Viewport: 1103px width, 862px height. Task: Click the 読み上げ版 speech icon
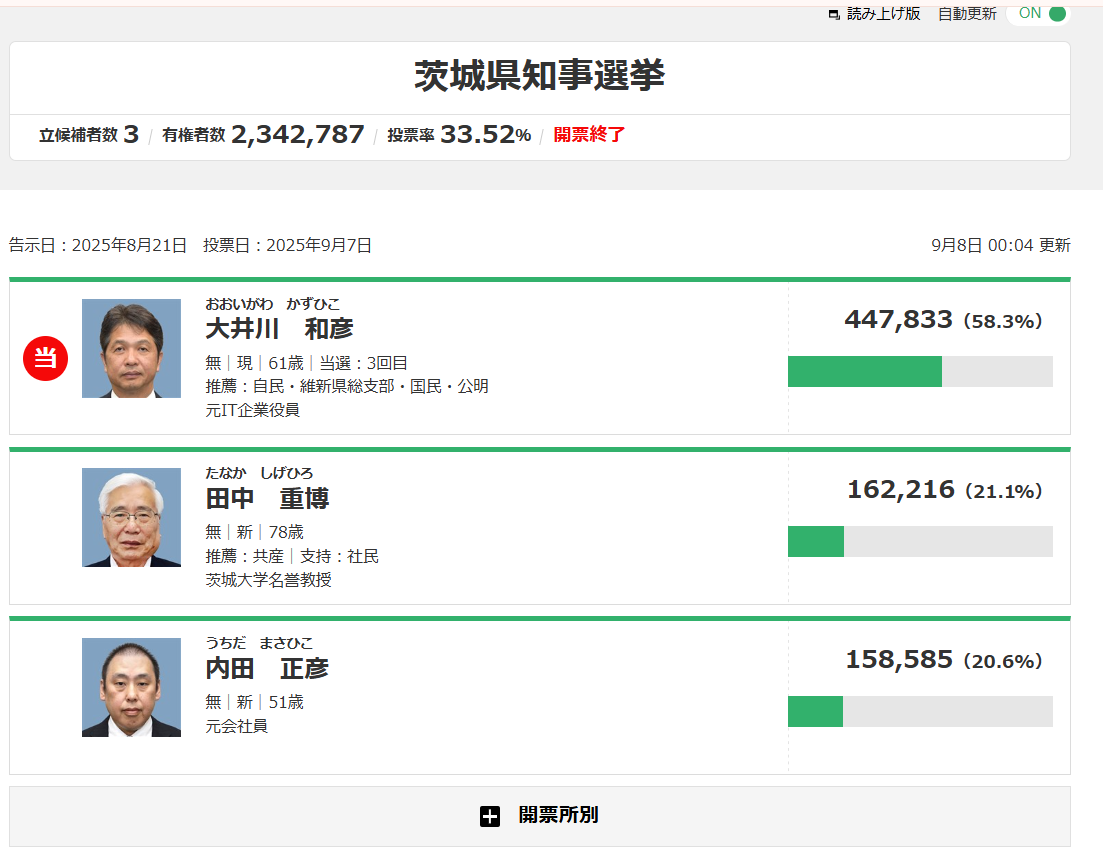[x=834, y=15]
